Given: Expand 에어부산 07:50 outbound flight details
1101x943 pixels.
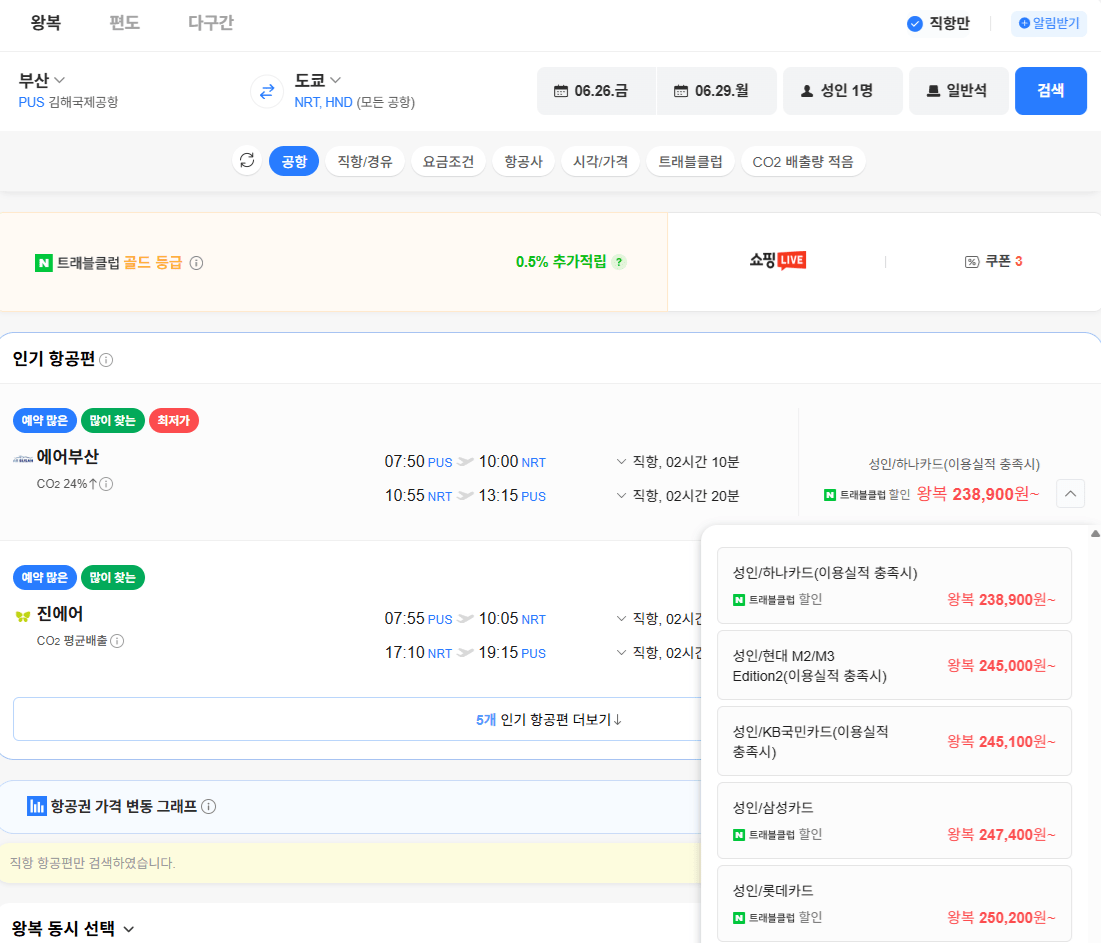Looking at the screenshot, I should (x=621, y=462).
